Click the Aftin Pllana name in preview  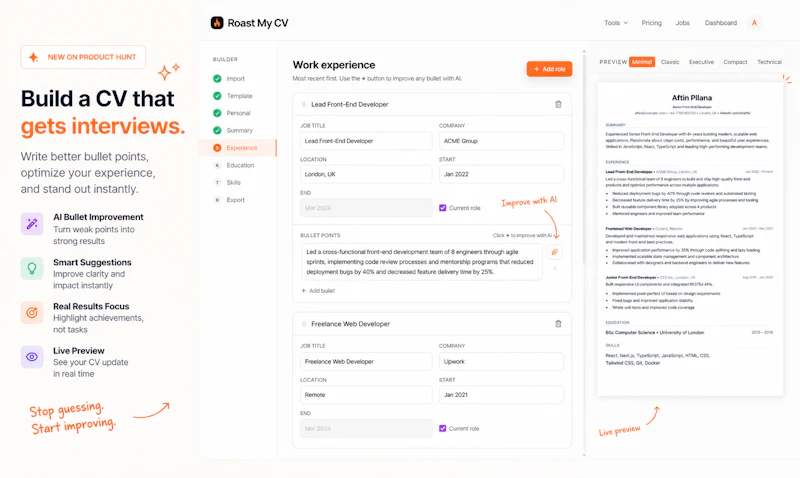click(691, 97)
